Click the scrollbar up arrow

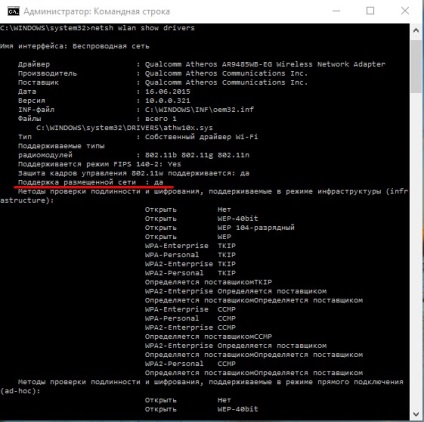[x=416, y=31]
